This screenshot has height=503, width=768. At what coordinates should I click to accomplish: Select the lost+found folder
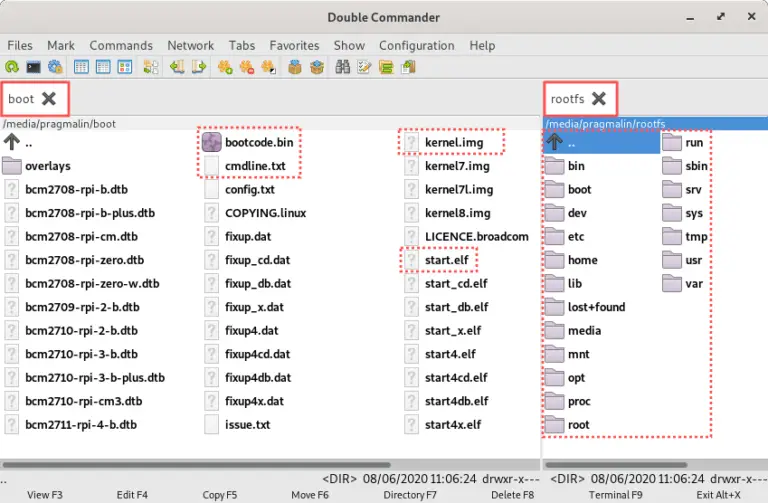coord(596,307)
